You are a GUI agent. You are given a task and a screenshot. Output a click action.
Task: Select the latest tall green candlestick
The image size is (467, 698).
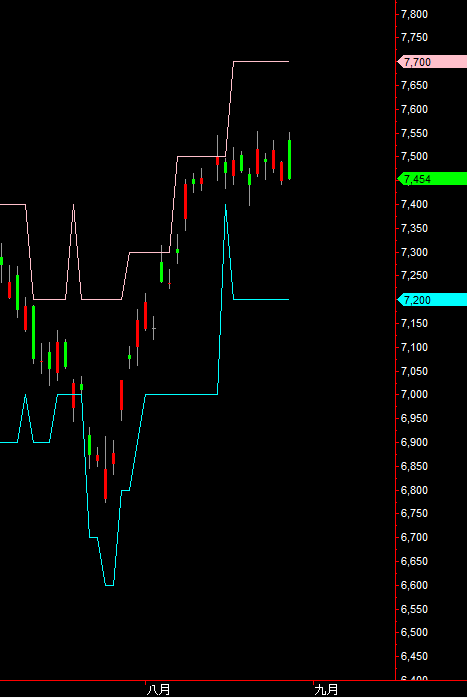290,159
